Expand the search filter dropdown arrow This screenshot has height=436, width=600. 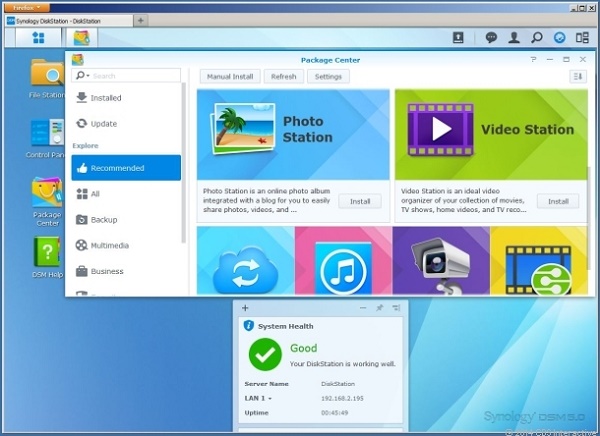click(x=88, y=76)
